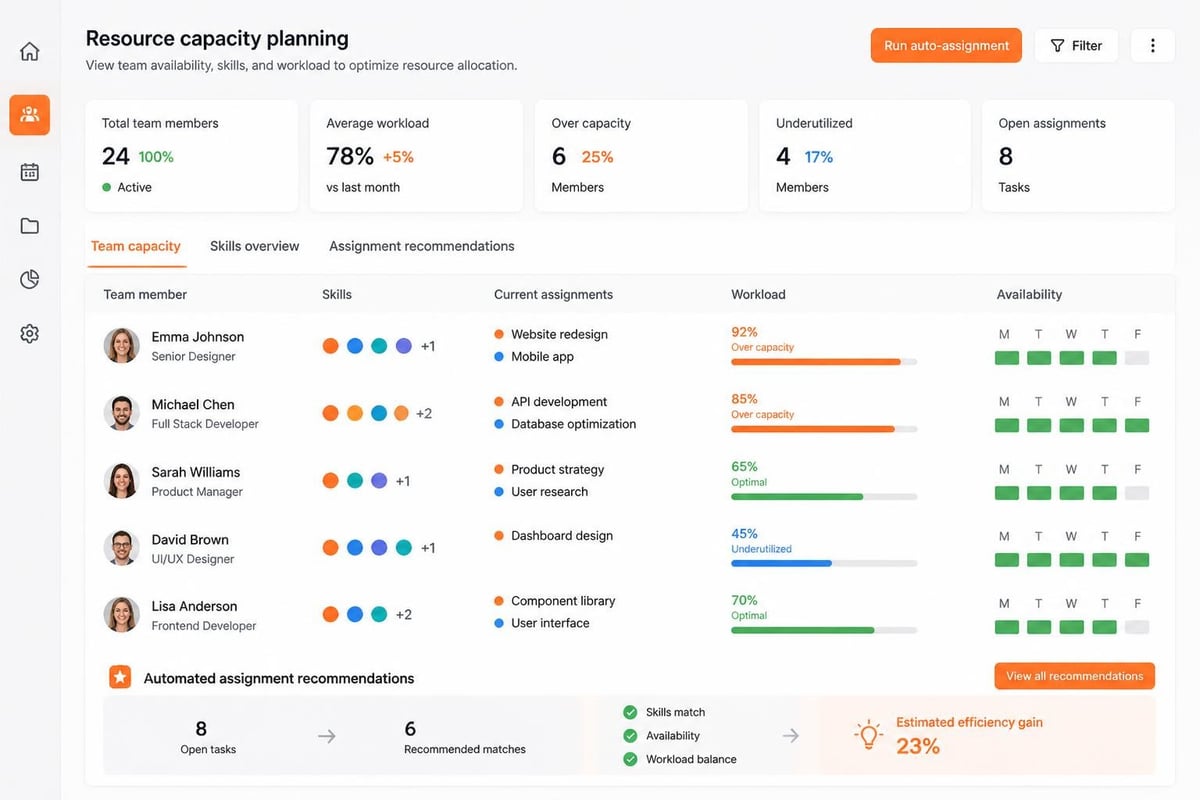
Task: Click Emma Johnson's 92% workload bar
Action: click(824, 362)
